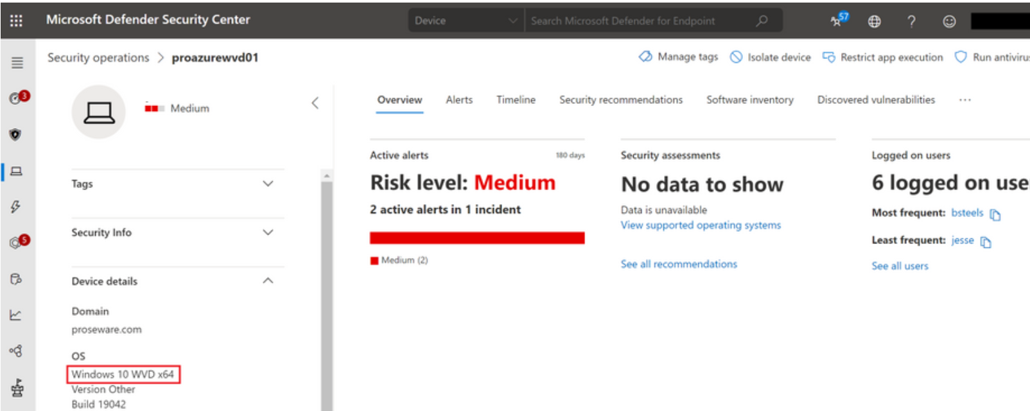This screenshot has height=411, width=1030.
Task: Open the lightning bolt icon in sidebar
Action: tap(16, 206)
